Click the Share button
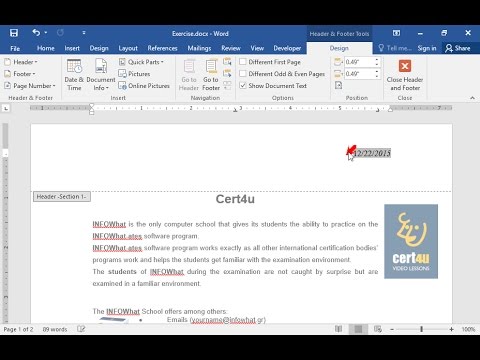The height and width of the screenshot is (360, 480). pos(458,48)
